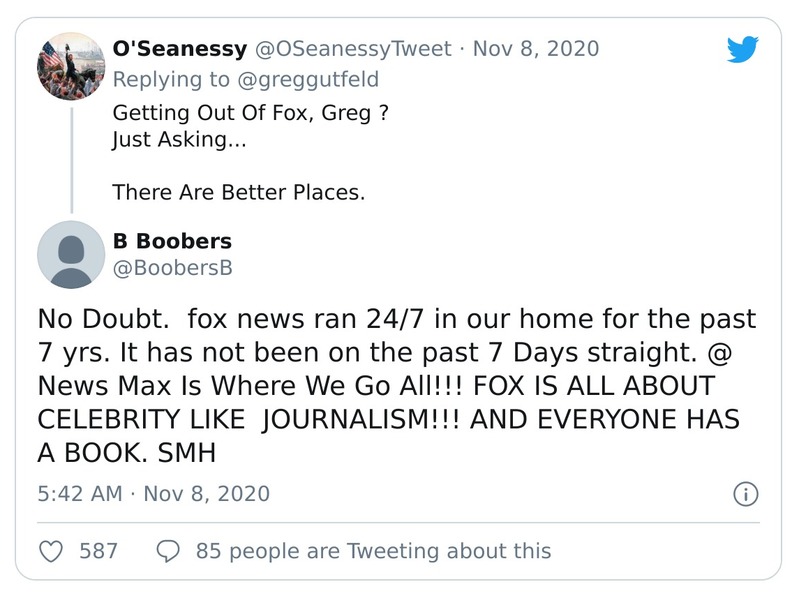Visit the @OSeanessyTweet handle
This screenshot has width=799, height=598.
pos(356,49)
